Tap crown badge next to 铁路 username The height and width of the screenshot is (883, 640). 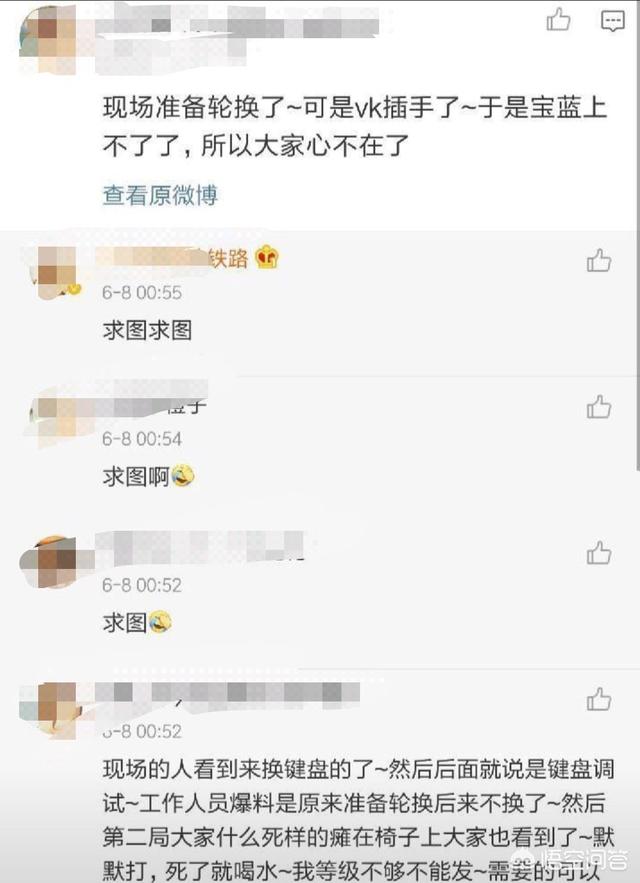(267, 258)
